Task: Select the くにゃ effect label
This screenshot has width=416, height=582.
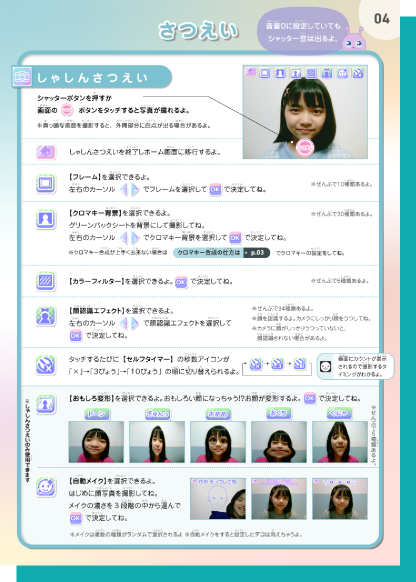Action: (x=339, y=413)
